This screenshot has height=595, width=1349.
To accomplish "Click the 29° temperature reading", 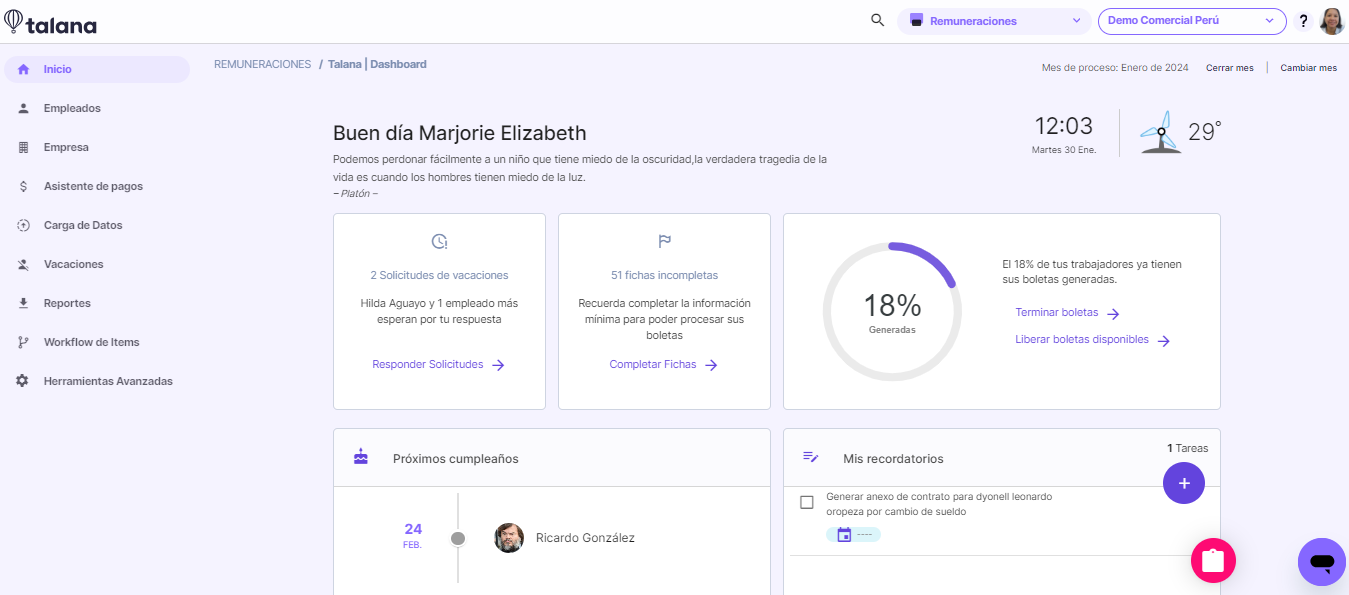I will (1205, 132).
